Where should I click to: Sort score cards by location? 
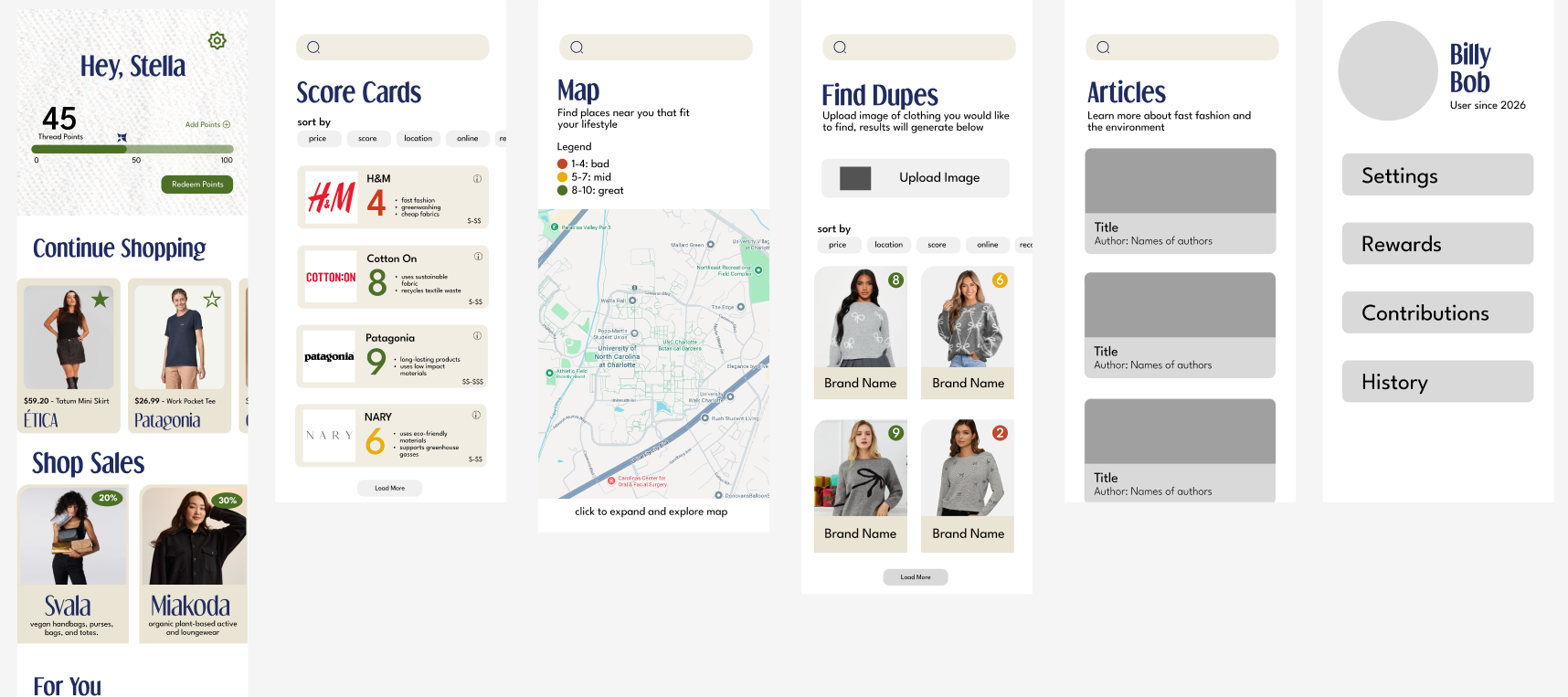[418, 139]
